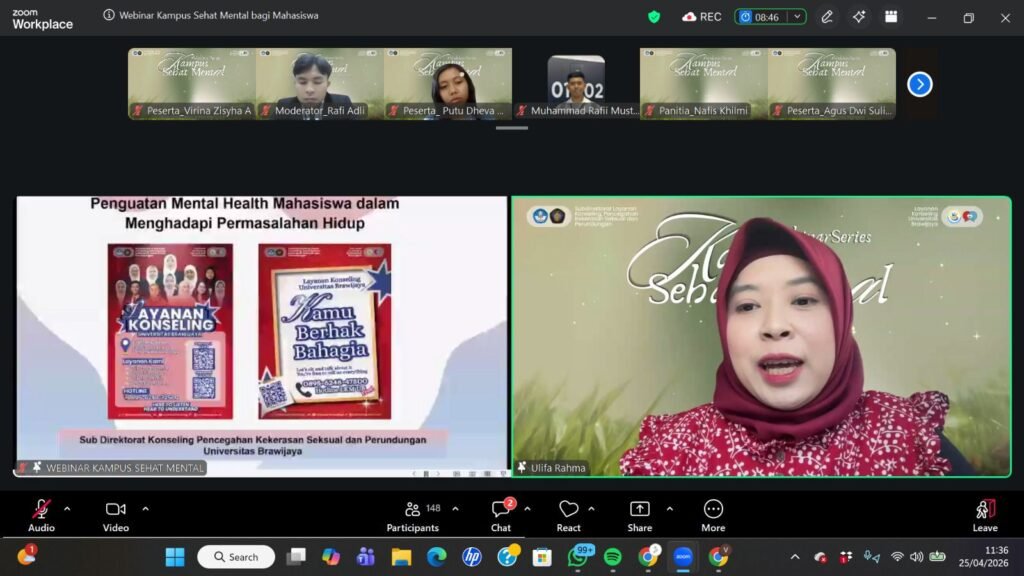Click the Share screen icon
The image size is (1024, 576).
coord(639,510)
